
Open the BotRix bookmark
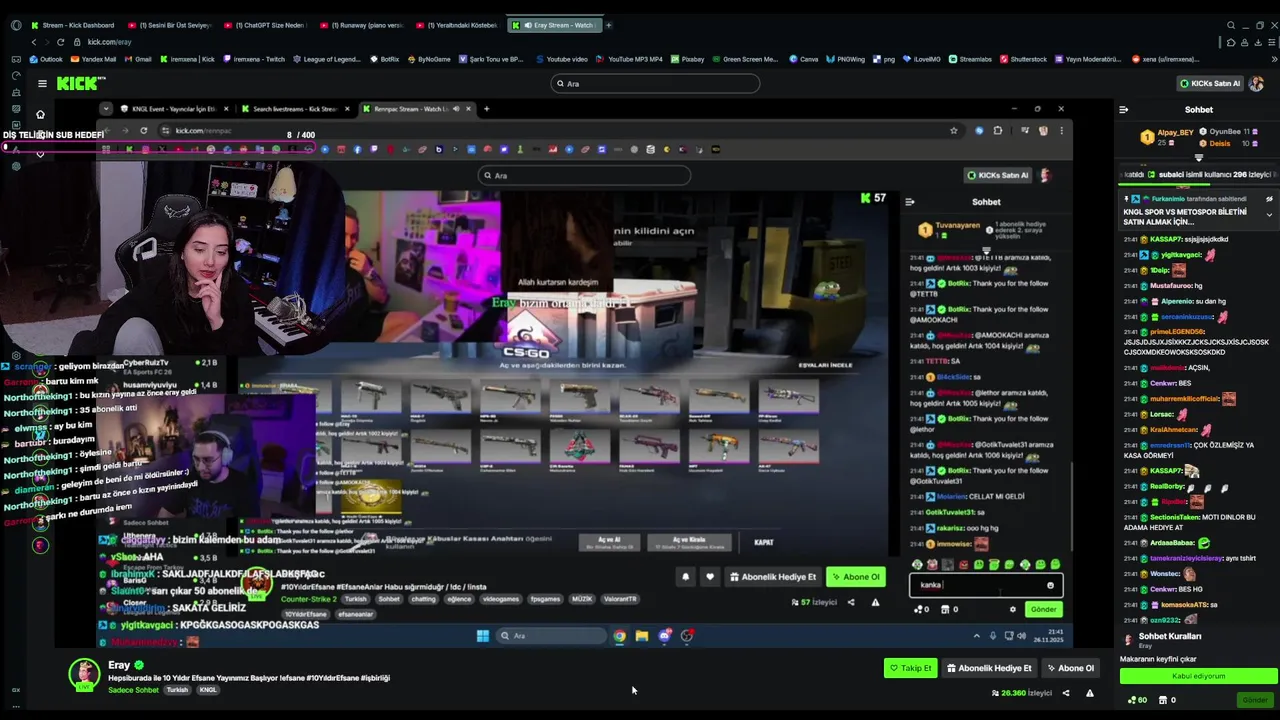pos(384,59)
